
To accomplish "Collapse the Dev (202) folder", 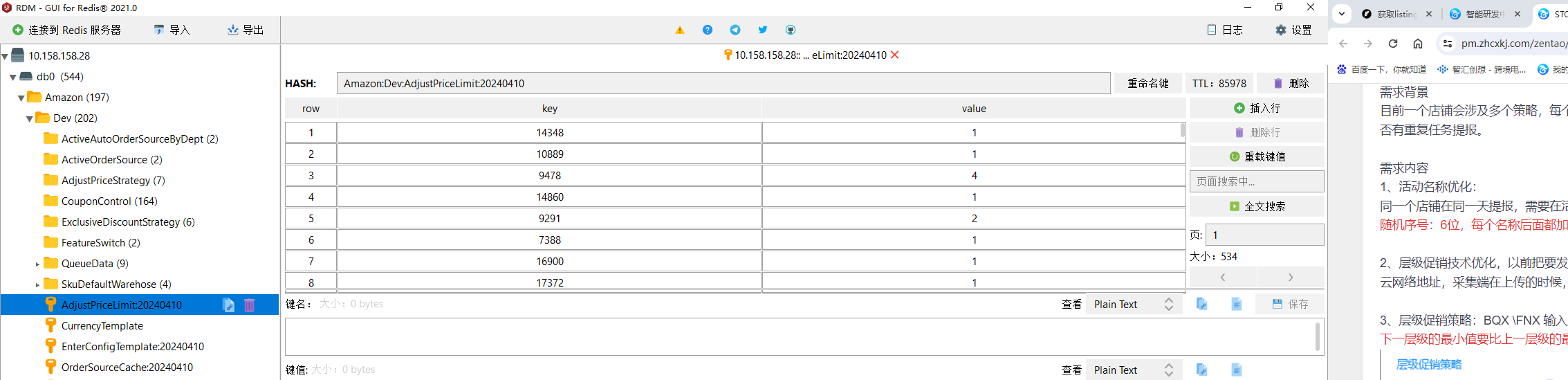I will pyautogui.click(x=30, y=119).
